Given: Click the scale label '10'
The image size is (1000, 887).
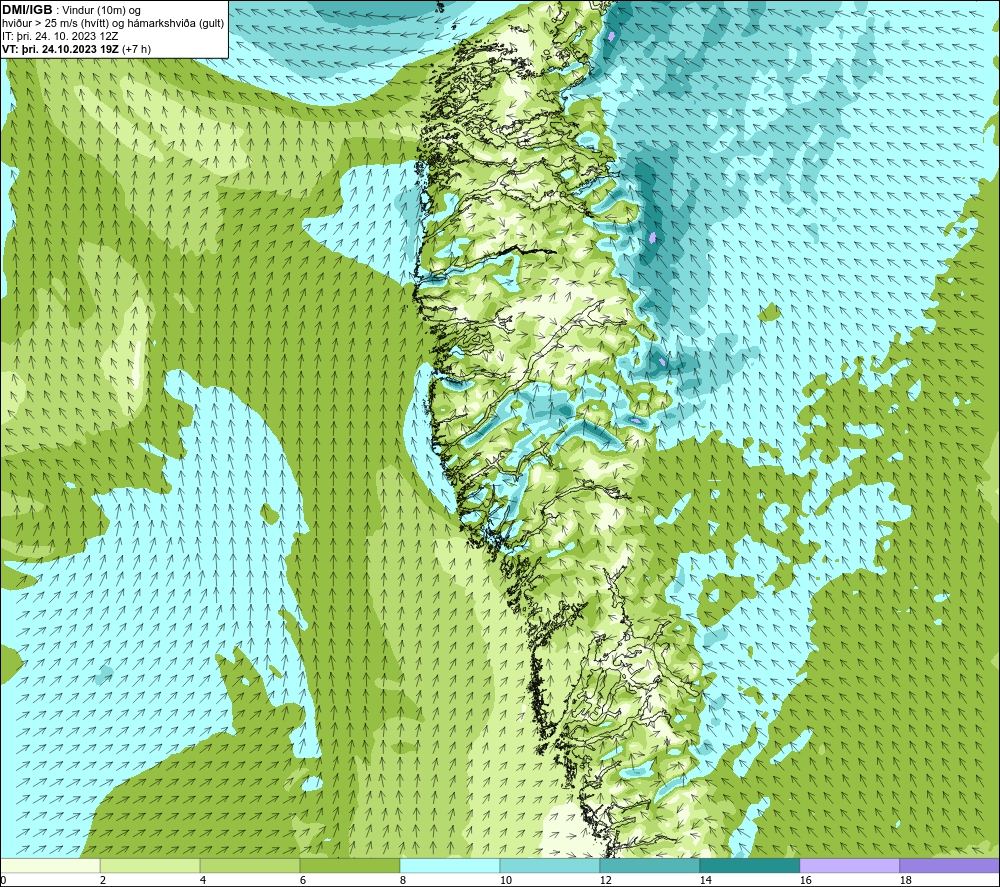Looking at the screenshot, I should (x=505, y=880).
